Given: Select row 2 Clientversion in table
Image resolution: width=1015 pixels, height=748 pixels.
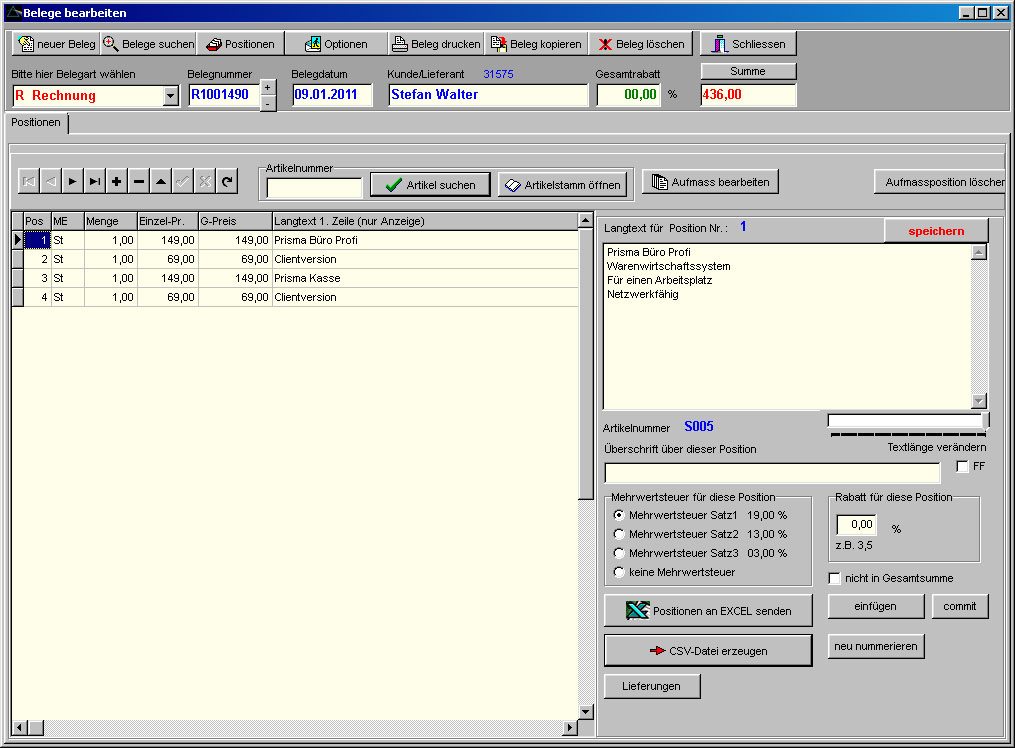Looking at the screenshot, I should point(295,259).
